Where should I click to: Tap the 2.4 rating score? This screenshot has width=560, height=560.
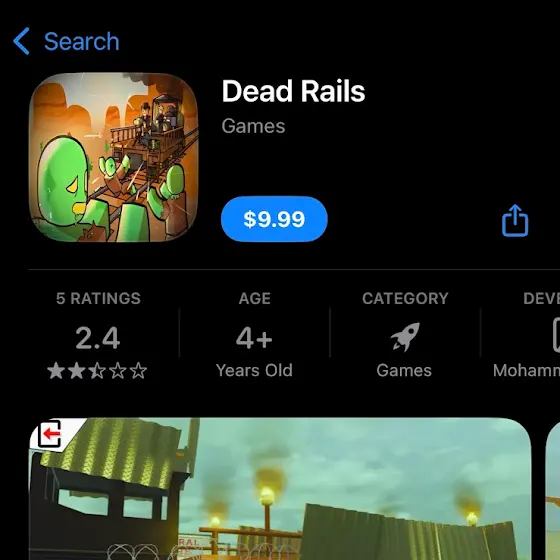tap(98, 338)
